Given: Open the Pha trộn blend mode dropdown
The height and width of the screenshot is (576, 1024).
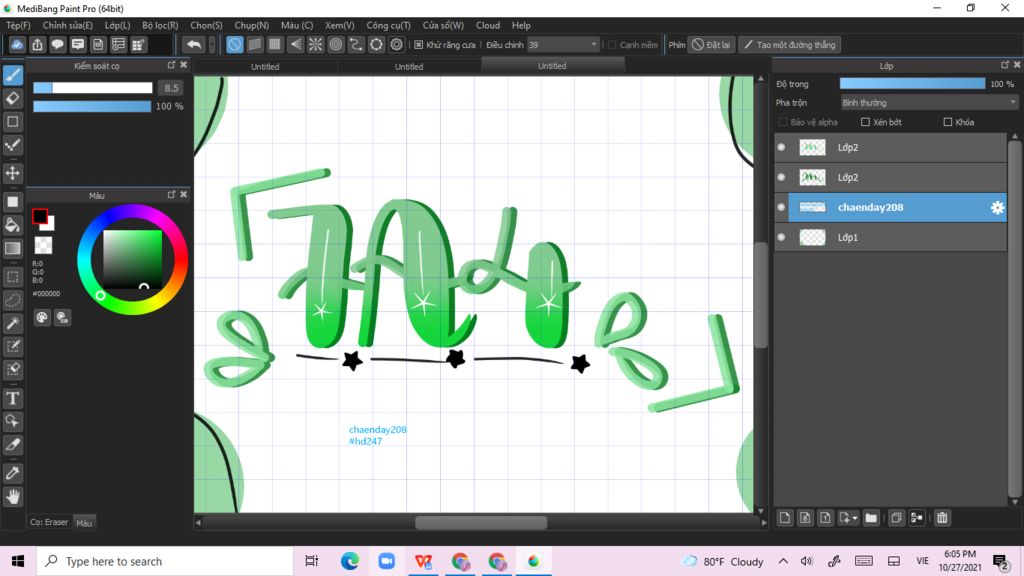Looking at the screenshot, I should pos(929,103).
